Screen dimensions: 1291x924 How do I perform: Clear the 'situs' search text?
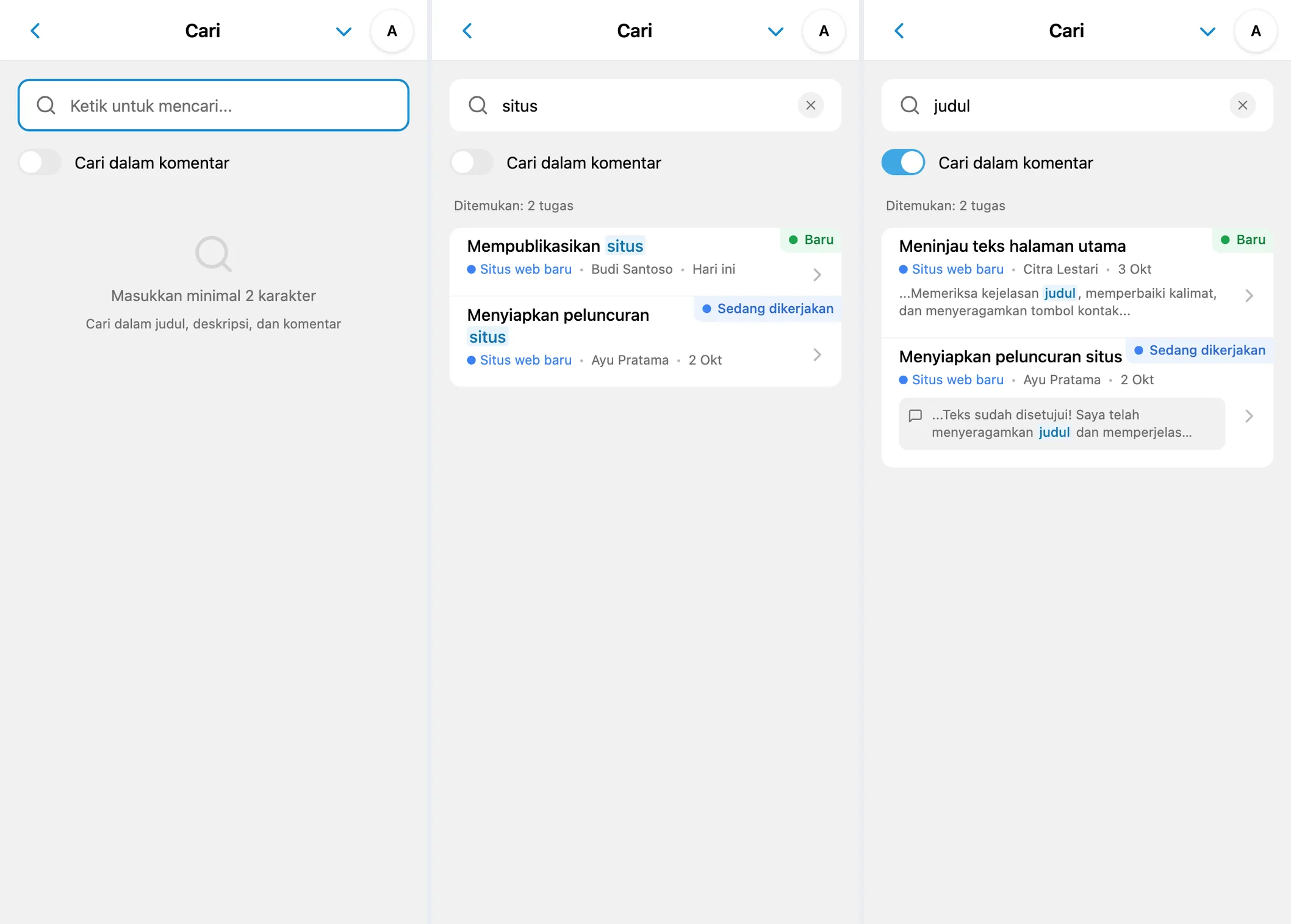(811, 106)
